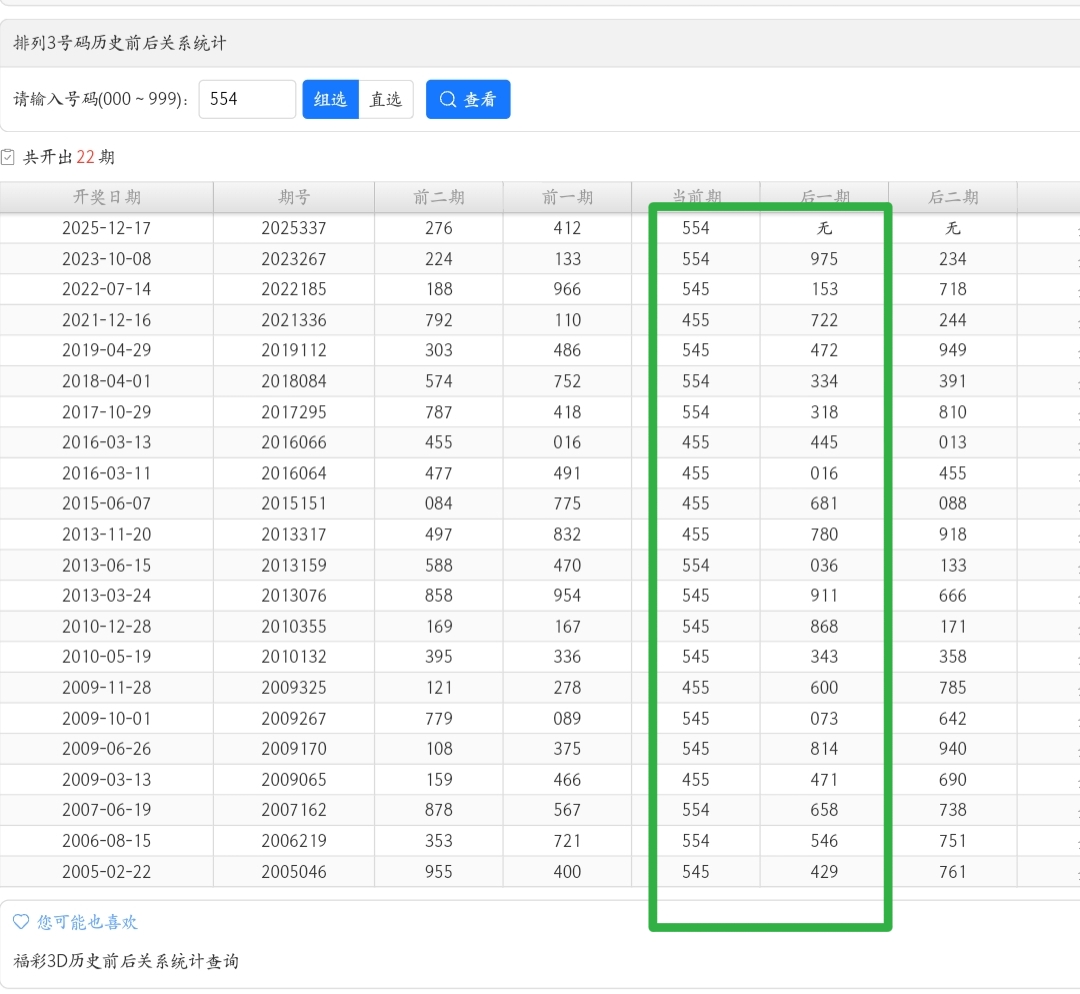The height and width of the screenshot is (994, 1080).
Task: Click the search icon in 查看 button
Action: (448, 99)
